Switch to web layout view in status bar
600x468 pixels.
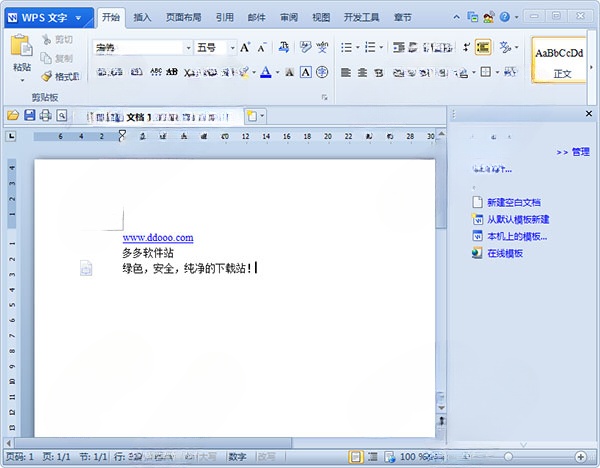coord(390,457)
